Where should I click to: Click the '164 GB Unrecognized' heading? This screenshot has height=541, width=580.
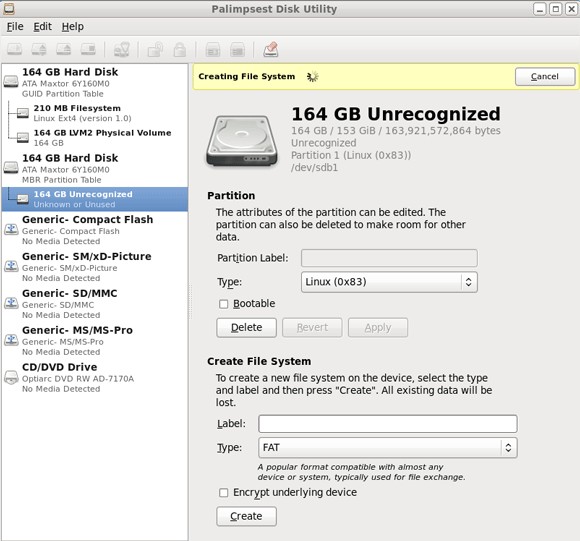[x=396, y=114]
